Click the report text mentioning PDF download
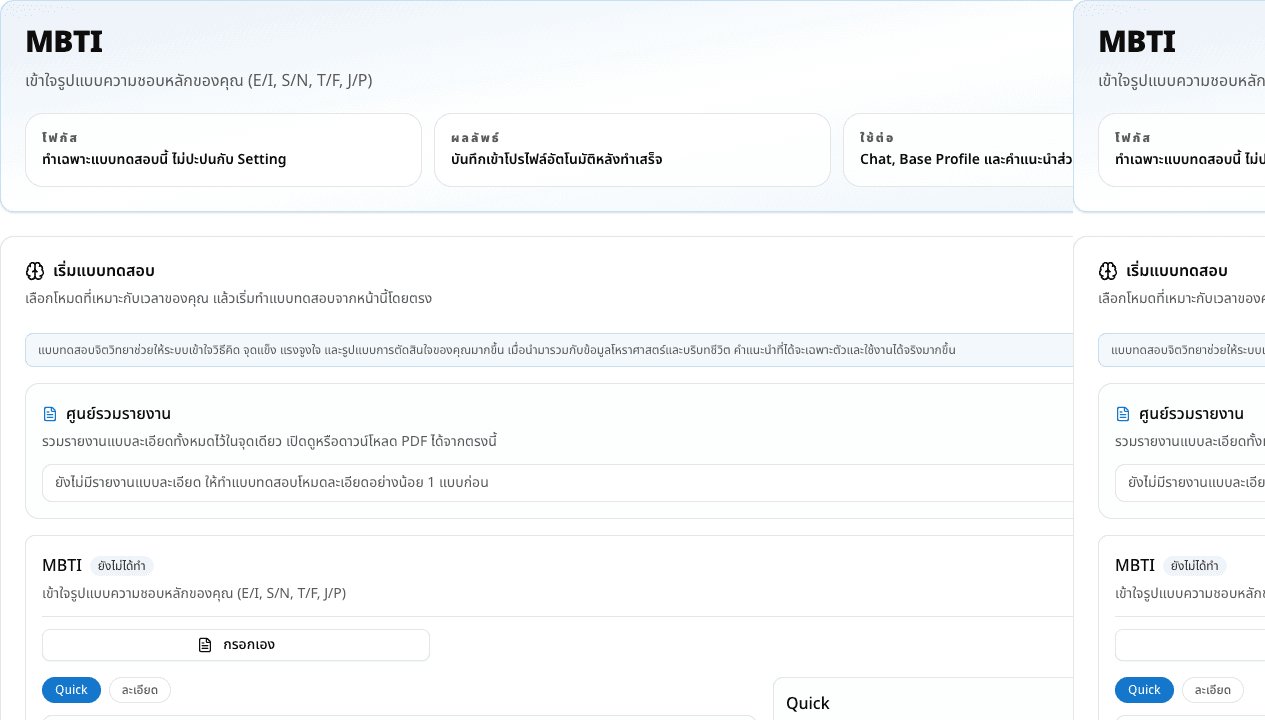 270,441
